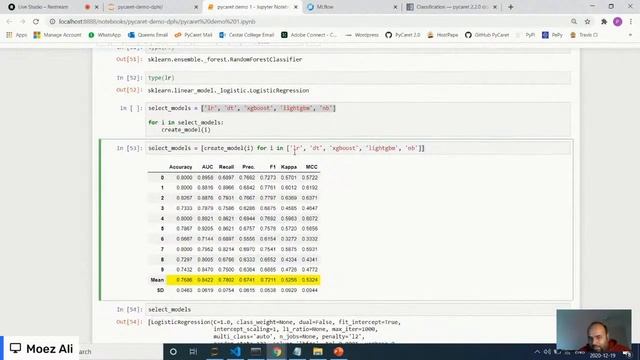Show hidden system tray icons
Screen dimensions: 640x360
point(538,352)
